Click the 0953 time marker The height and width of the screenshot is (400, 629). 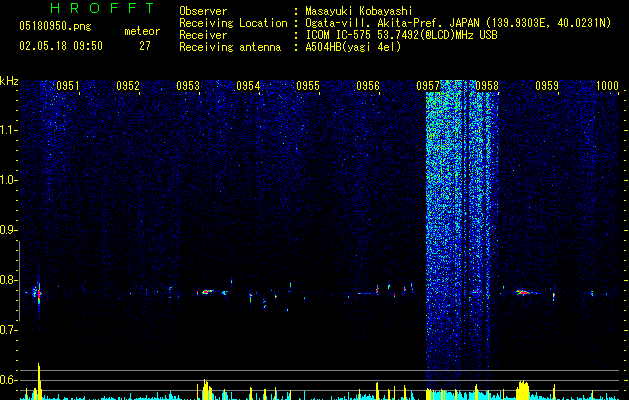188,86
